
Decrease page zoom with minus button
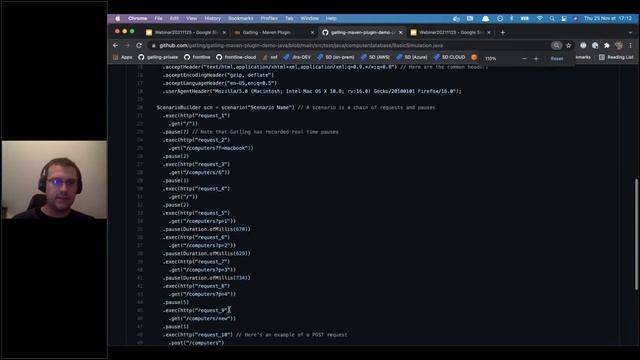tap(524, 59)
